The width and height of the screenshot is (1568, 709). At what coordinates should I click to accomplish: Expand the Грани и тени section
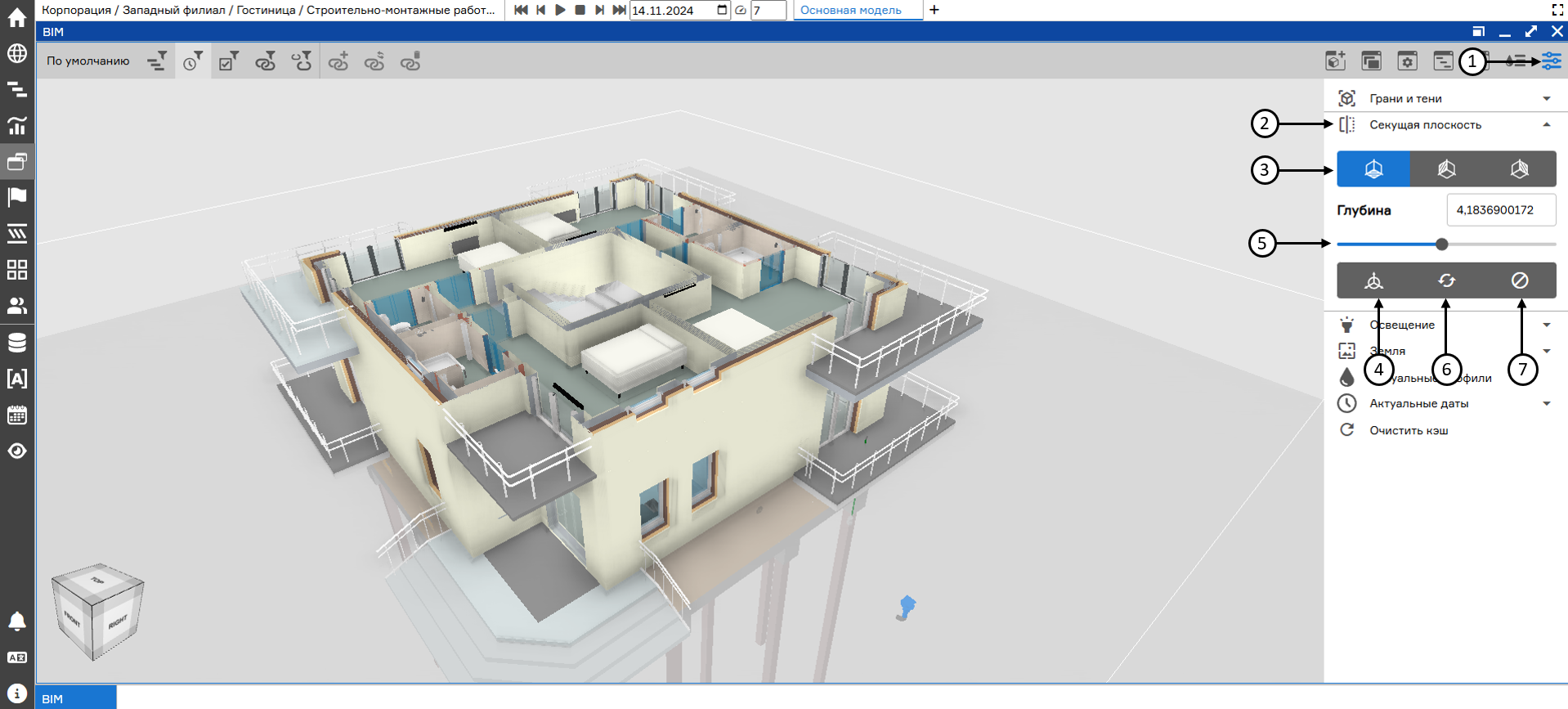pyautogui.click(x=1446, y=98)
